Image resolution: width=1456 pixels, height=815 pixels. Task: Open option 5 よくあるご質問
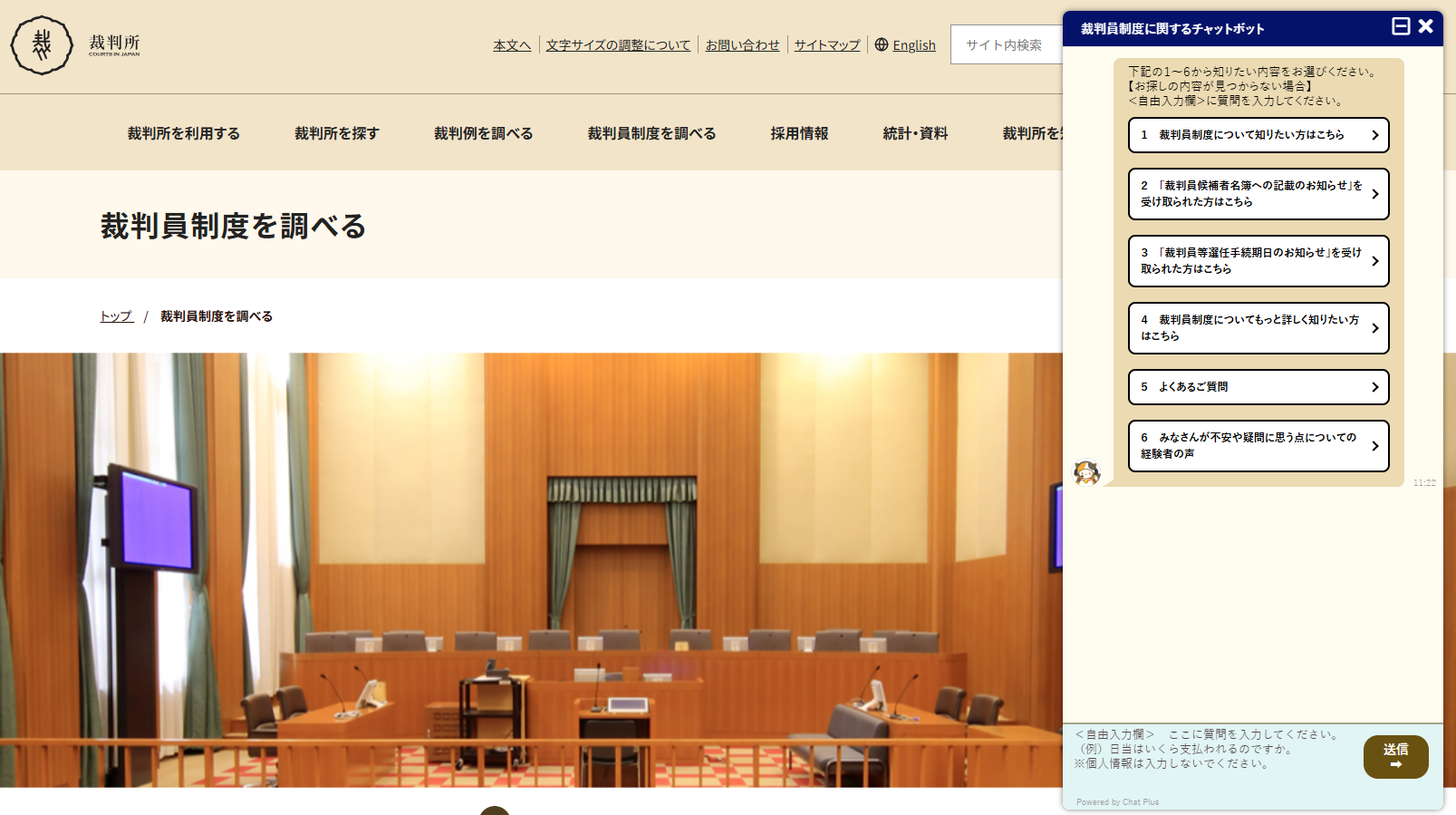pos(1258,387)
